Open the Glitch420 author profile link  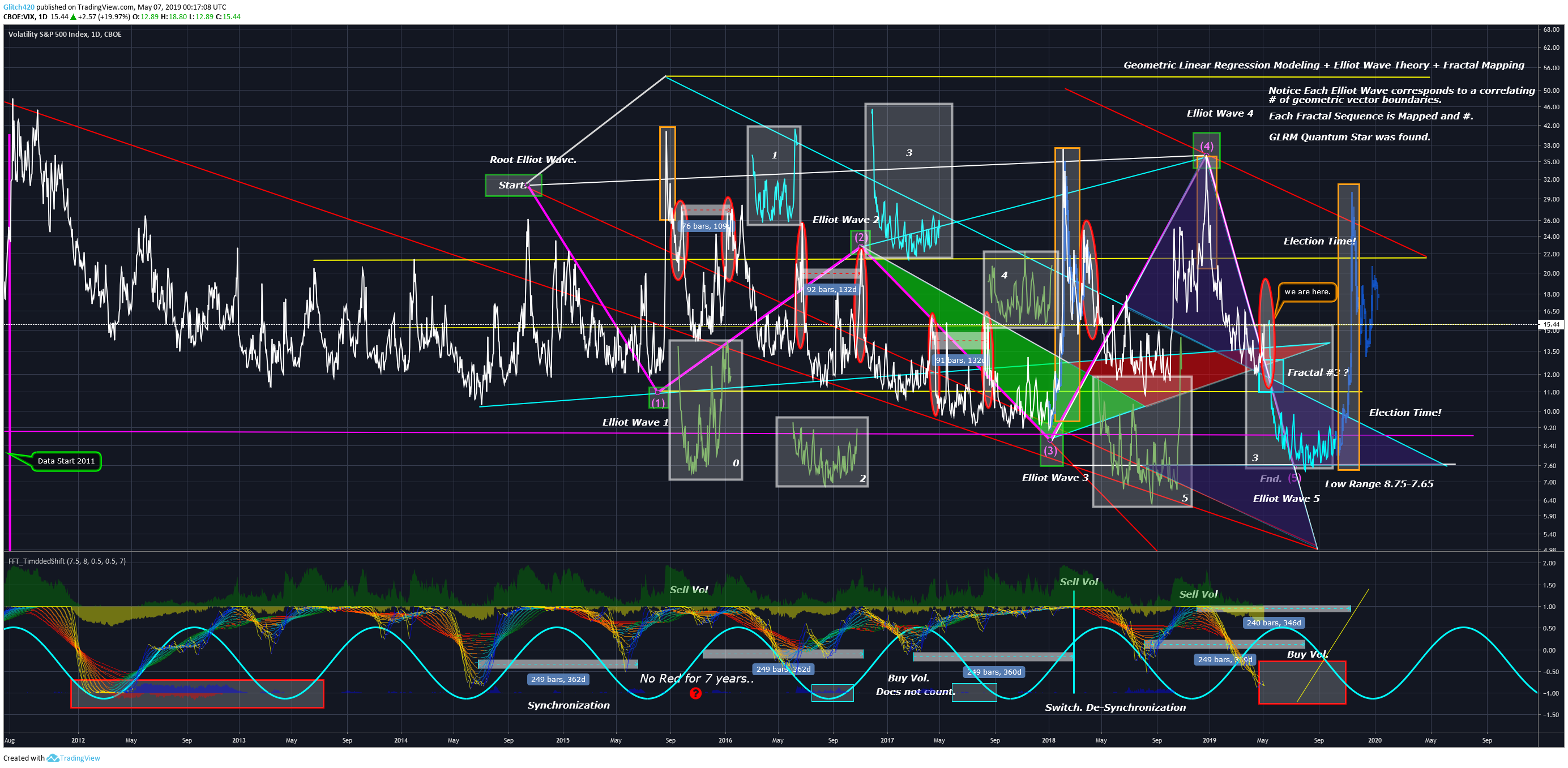coord(18,7)
